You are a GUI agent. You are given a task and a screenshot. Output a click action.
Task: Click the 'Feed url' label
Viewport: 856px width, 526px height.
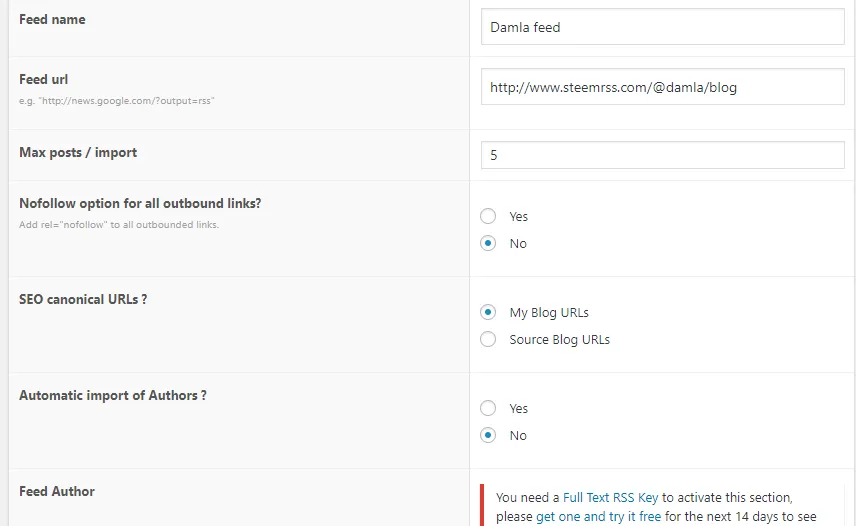click(44, 80)
